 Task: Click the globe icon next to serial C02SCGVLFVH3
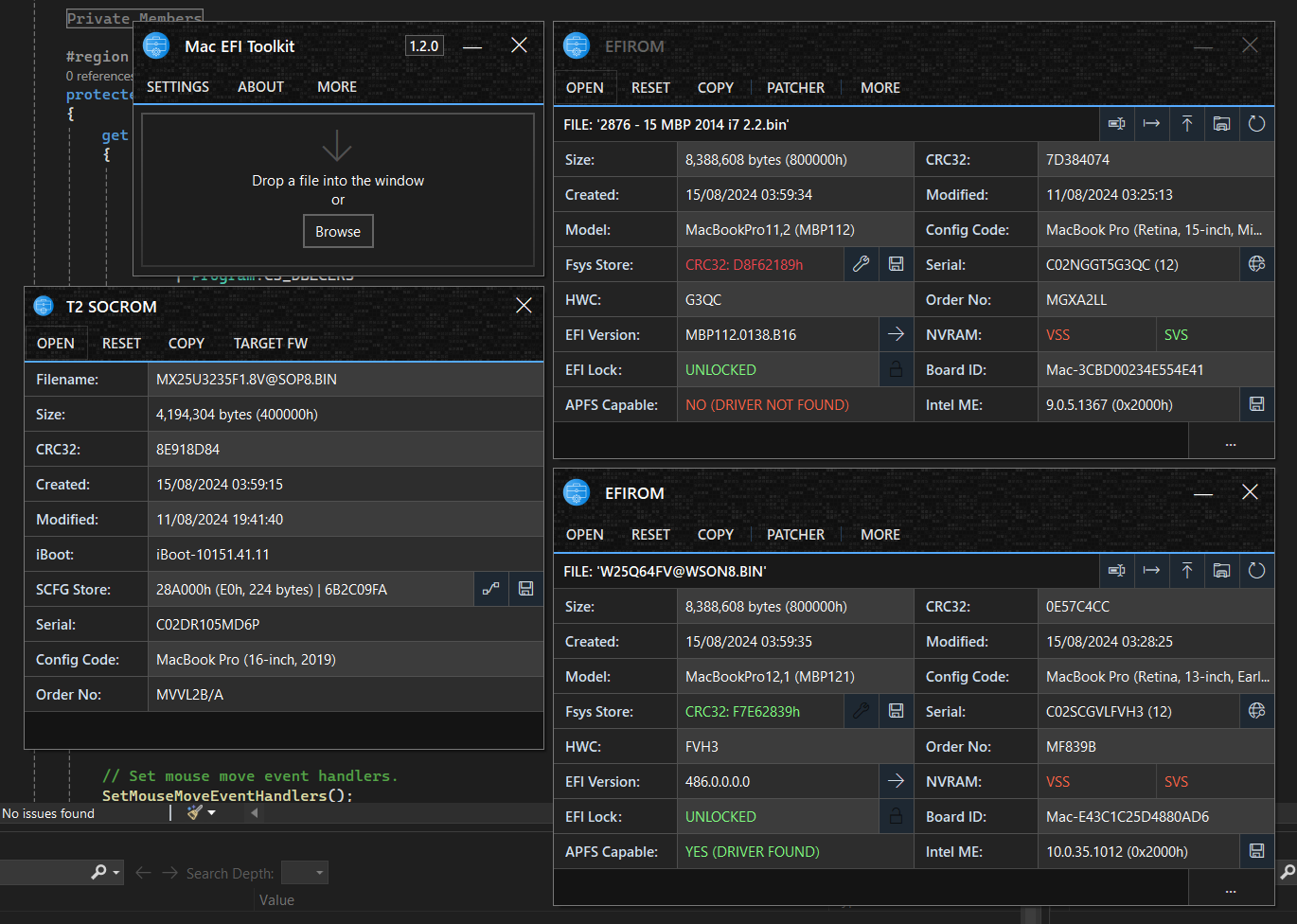[1256, 712]
